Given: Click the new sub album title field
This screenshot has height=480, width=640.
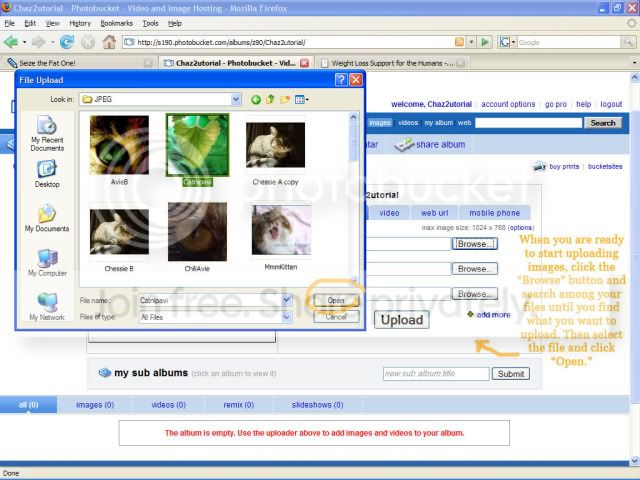Looking at the screenshot, I should point(435,374).
